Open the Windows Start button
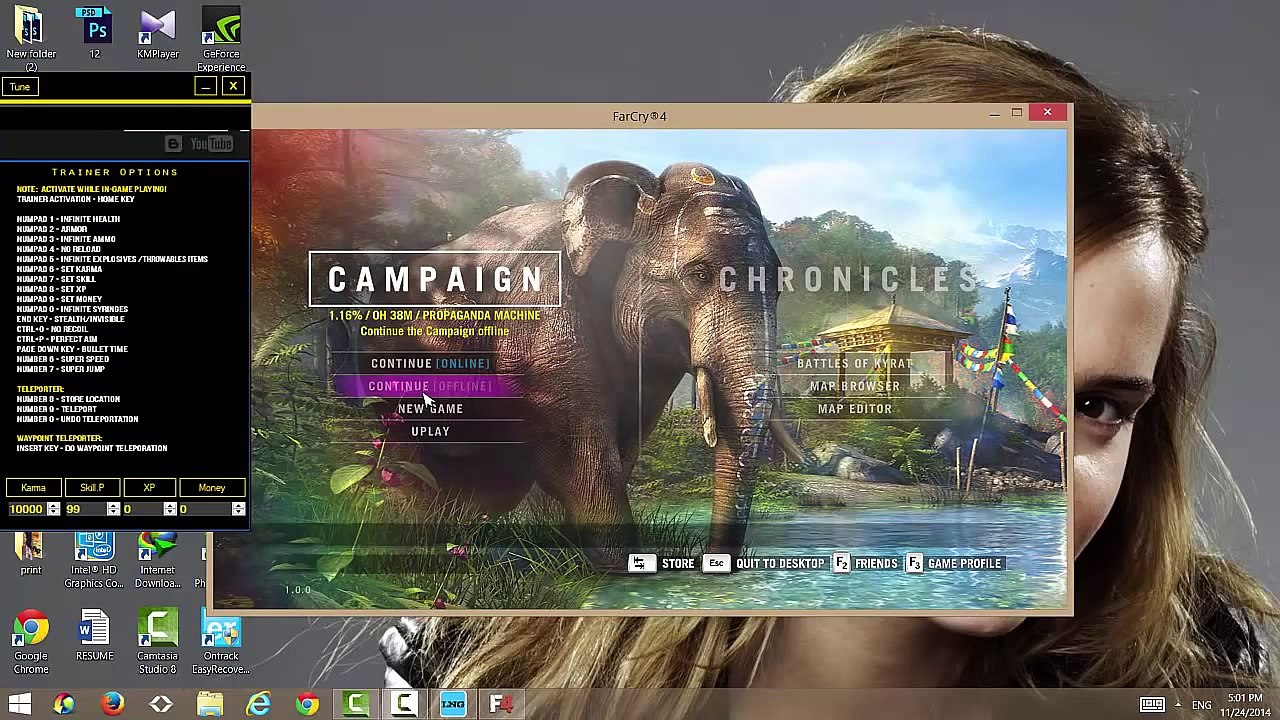1280x720 pixels. (x=19, y=704)
